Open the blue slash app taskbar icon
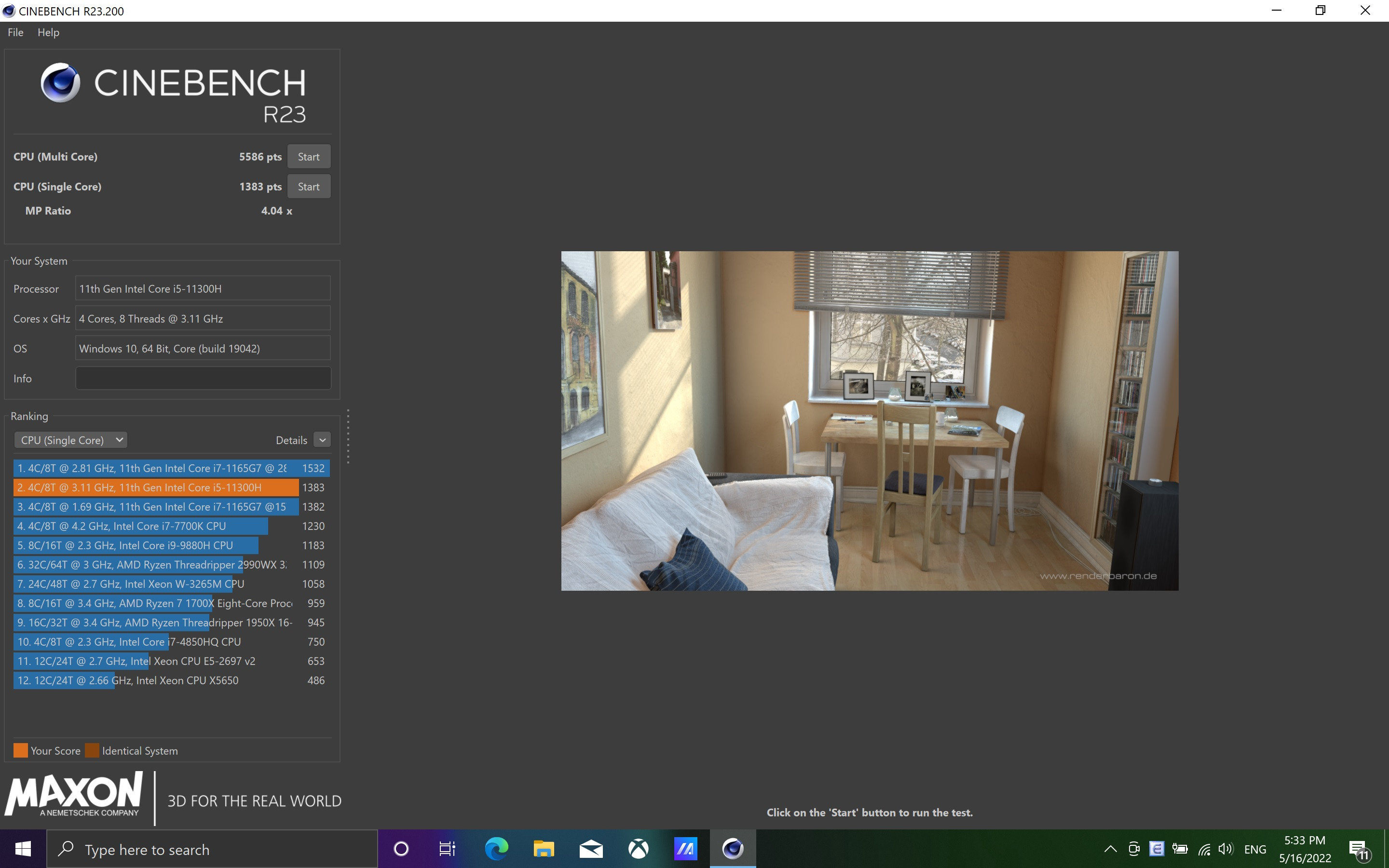1389x868 pixels. tap(685, 849)
